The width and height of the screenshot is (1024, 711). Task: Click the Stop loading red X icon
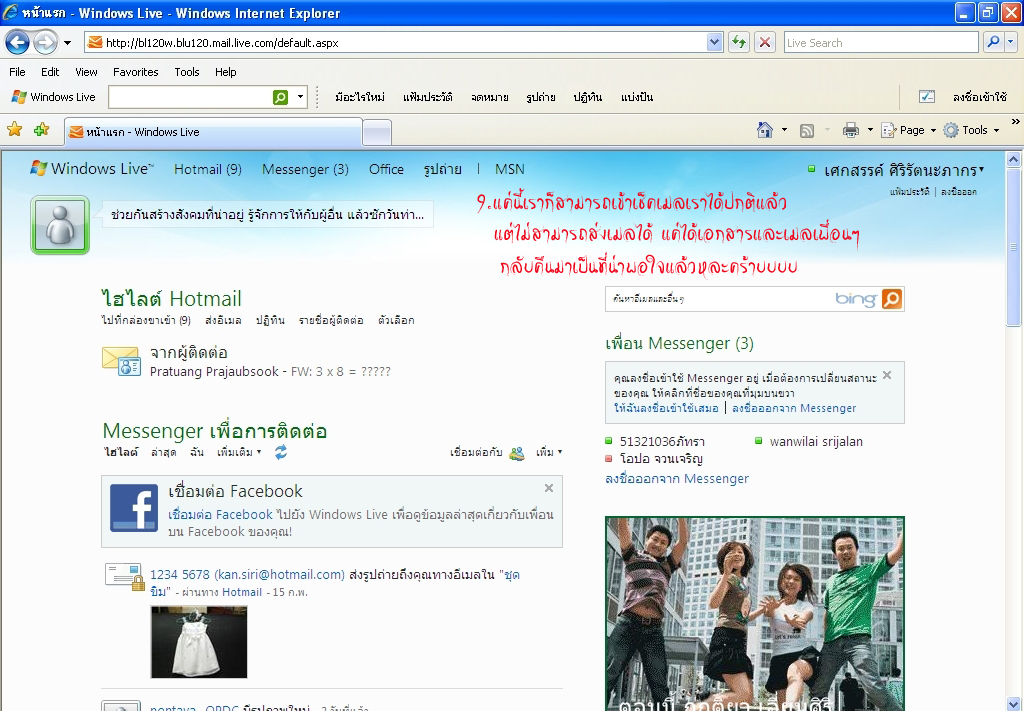[x=765, y=43]
